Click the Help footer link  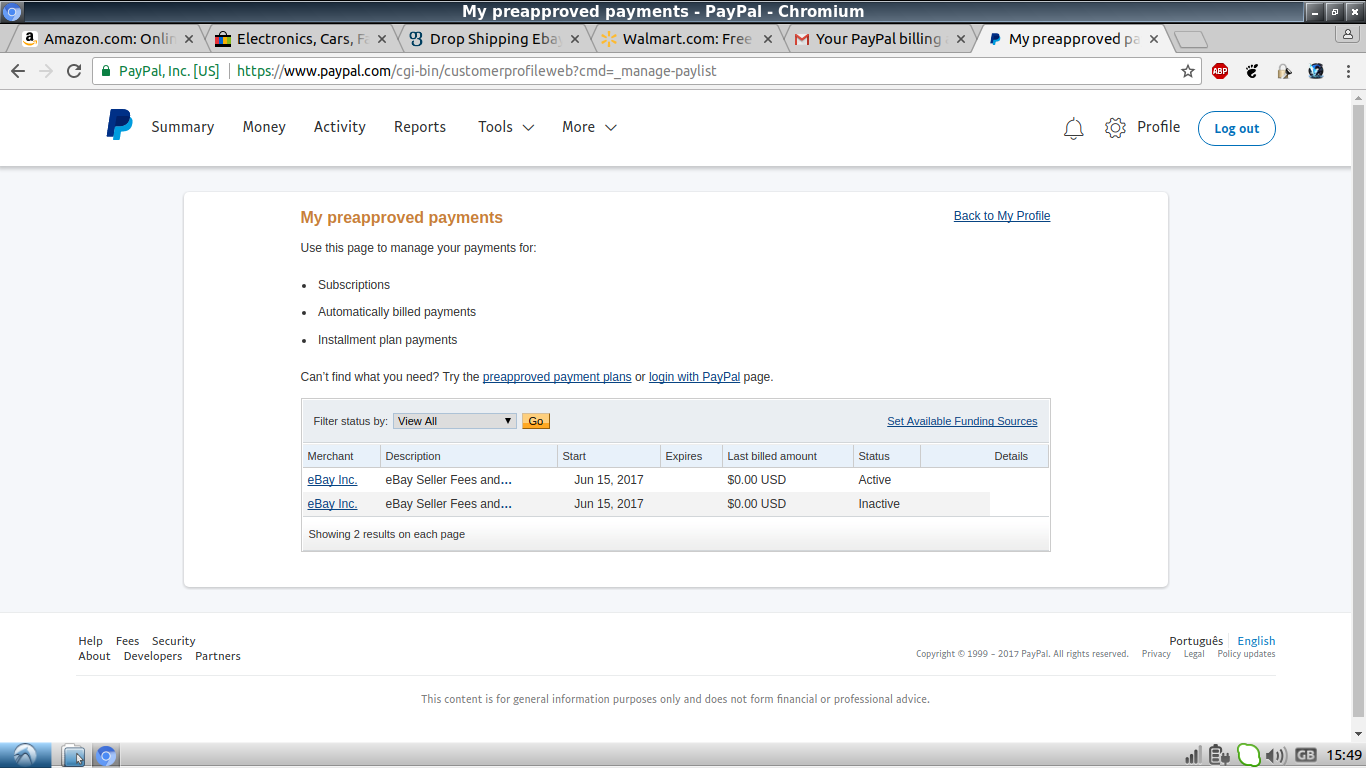91,641
